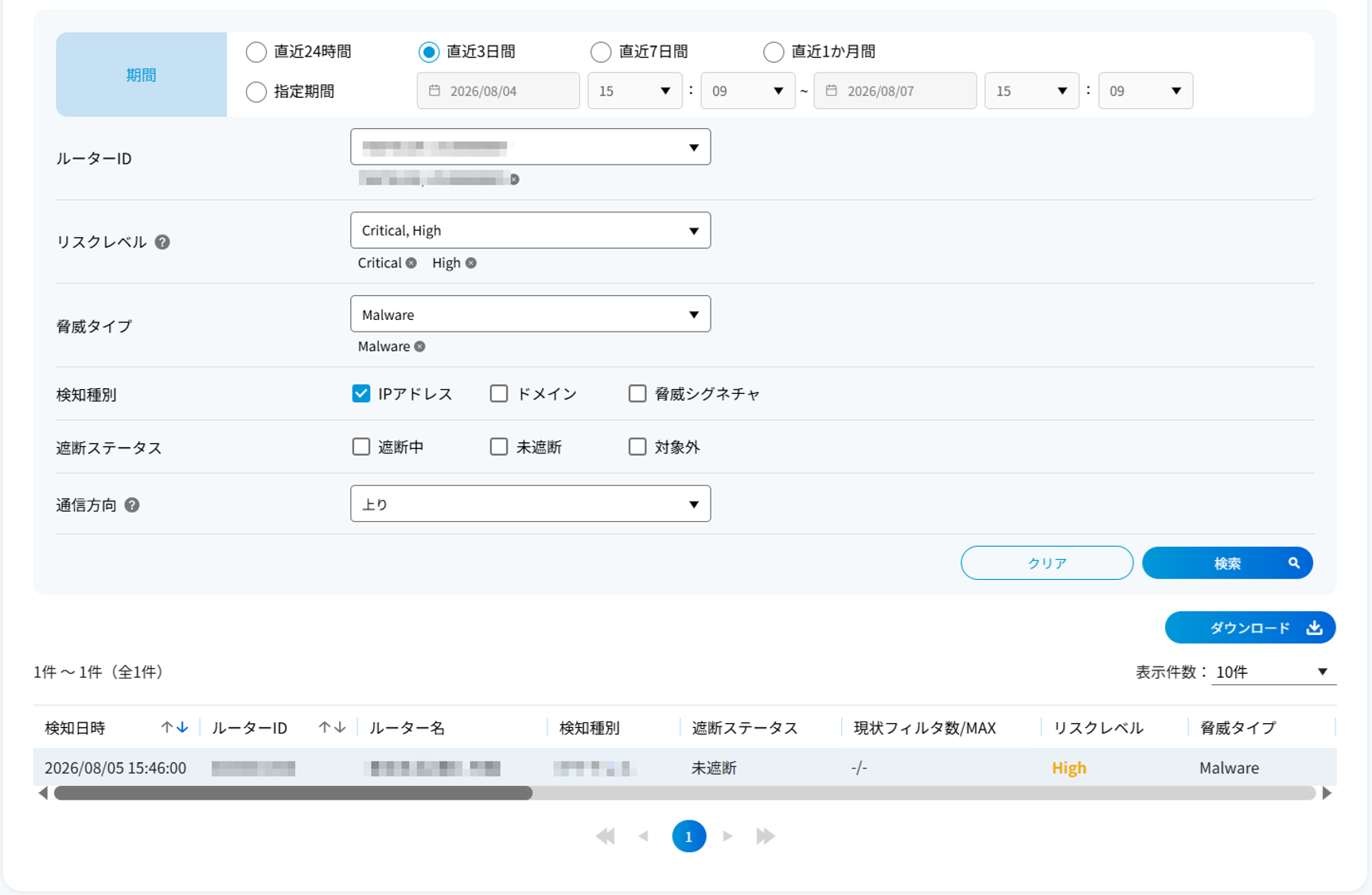Image resolution: width=1372 pixels, height=895 pixels.
Task: Click the Malware cell in results row
Action: [1230, 769]
